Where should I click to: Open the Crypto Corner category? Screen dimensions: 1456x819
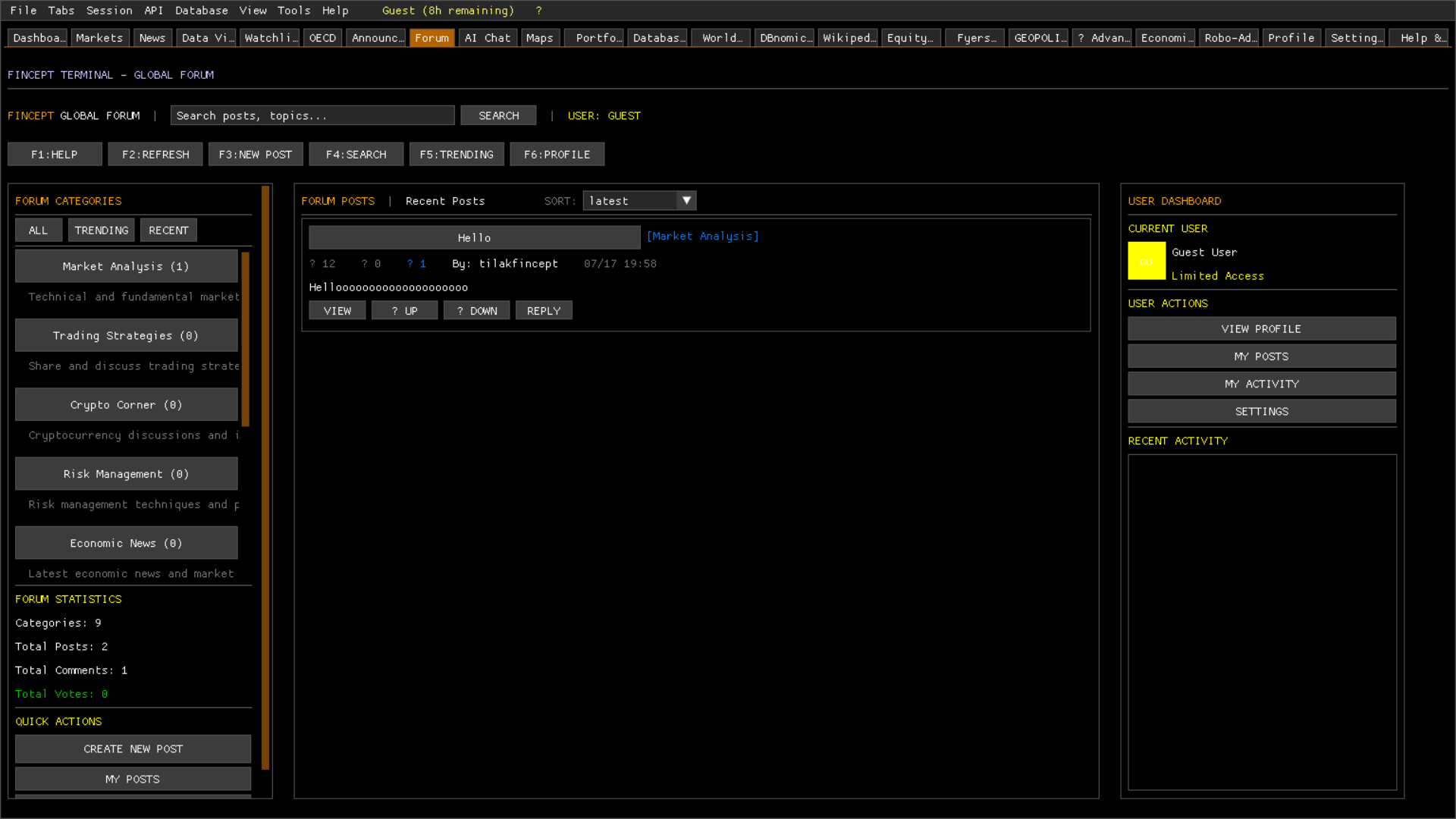pyautogui.click(x=126, y=405)
